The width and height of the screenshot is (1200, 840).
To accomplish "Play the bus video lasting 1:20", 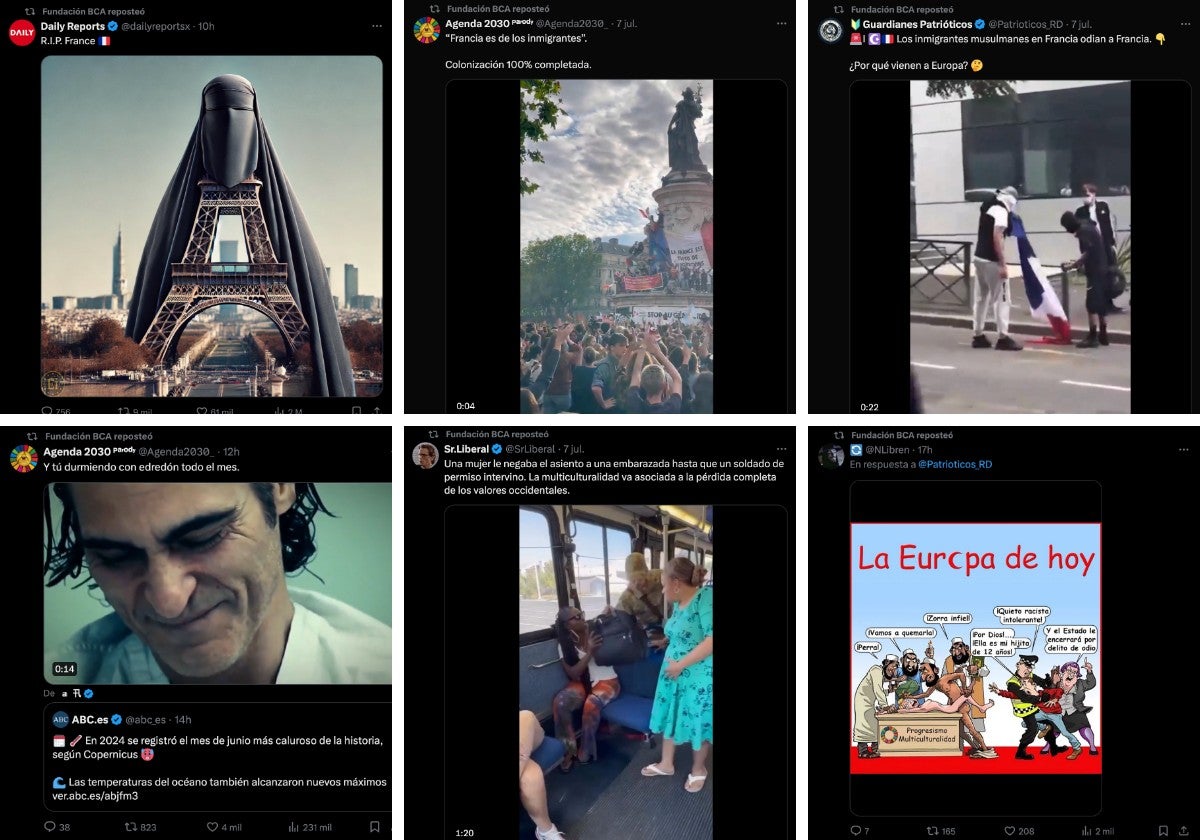I will [616, 672].
